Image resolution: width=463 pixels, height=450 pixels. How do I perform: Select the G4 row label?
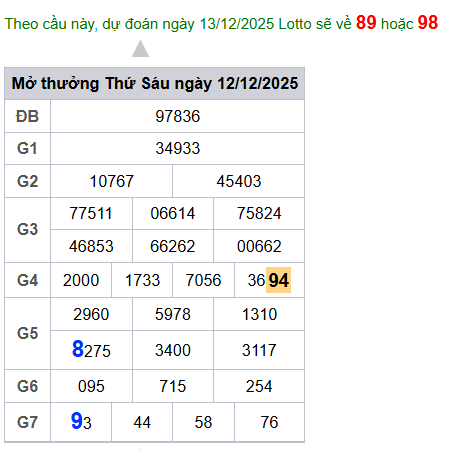(27, 280)
